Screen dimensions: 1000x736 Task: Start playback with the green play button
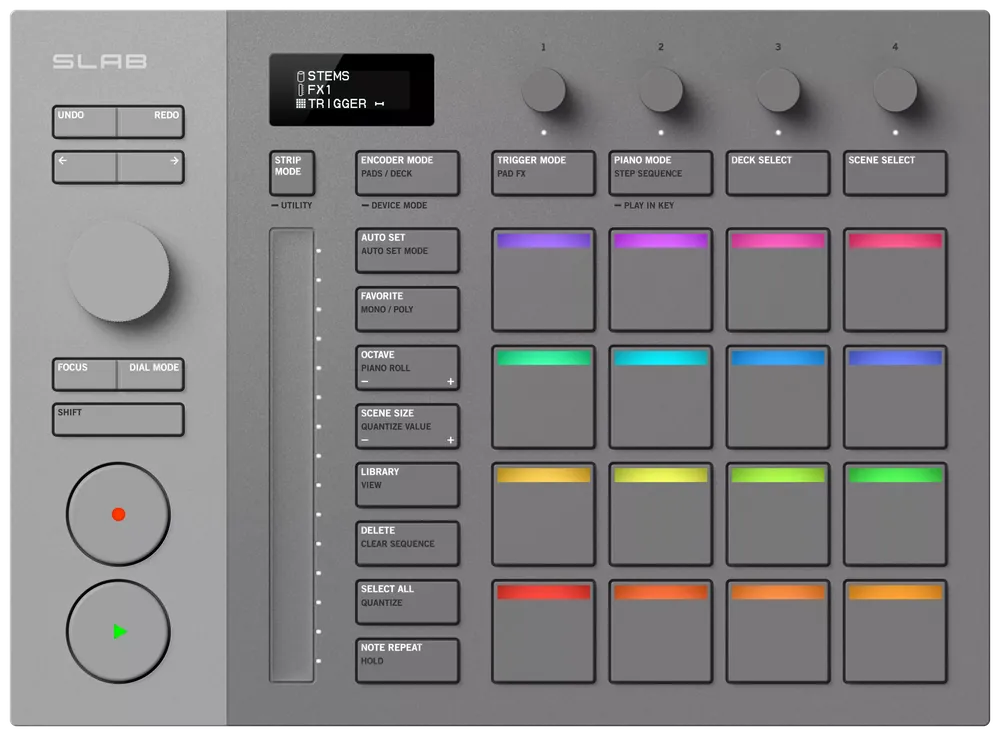119,631
